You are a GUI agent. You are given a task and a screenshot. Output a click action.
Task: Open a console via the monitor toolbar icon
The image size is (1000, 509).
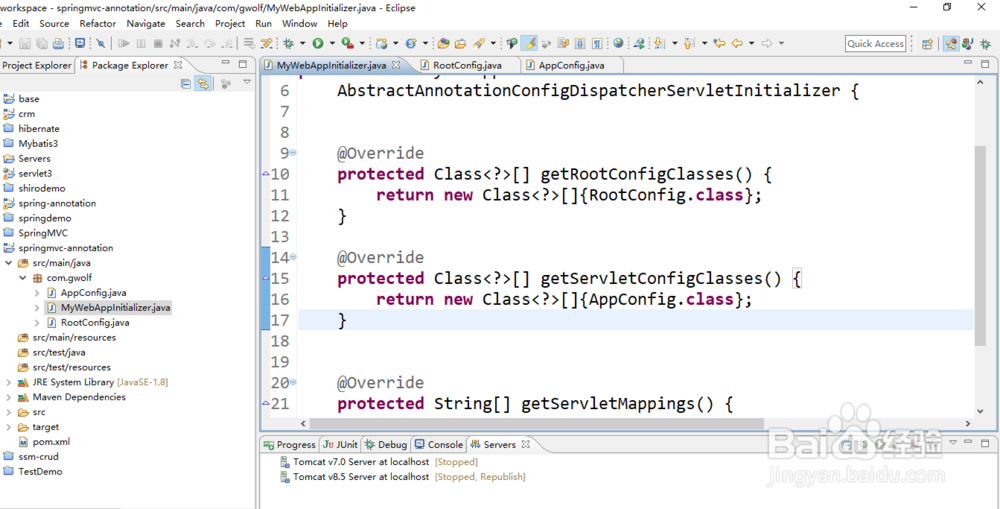tap(80, 43)
